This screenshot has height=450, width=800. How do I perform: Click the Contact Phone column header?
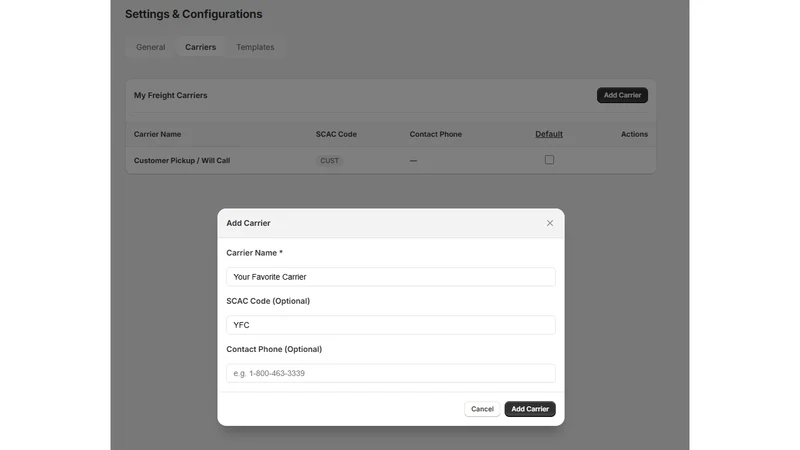tap(436, 134)
